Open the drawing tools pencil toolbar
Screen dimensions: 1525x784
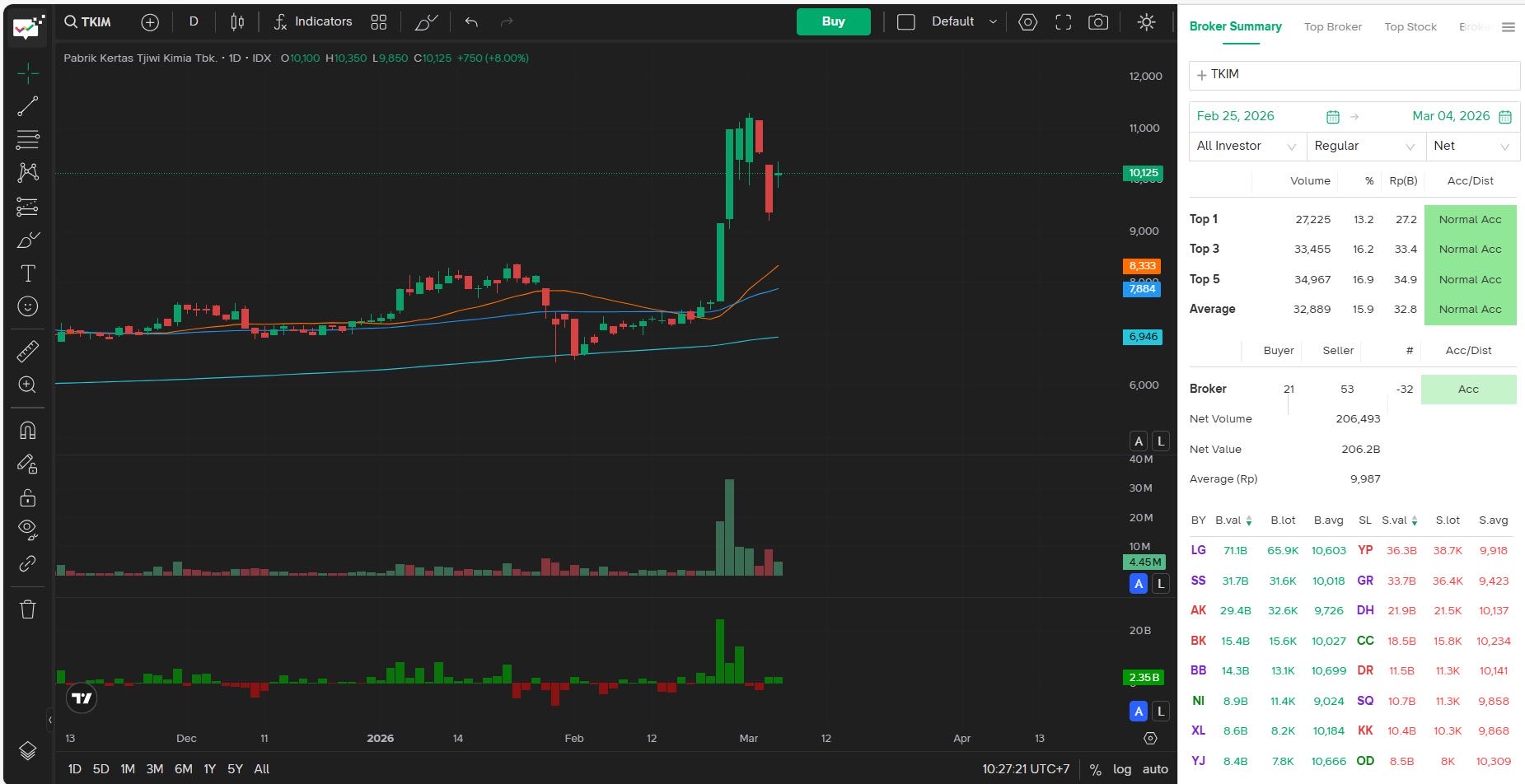click(426, 22)
